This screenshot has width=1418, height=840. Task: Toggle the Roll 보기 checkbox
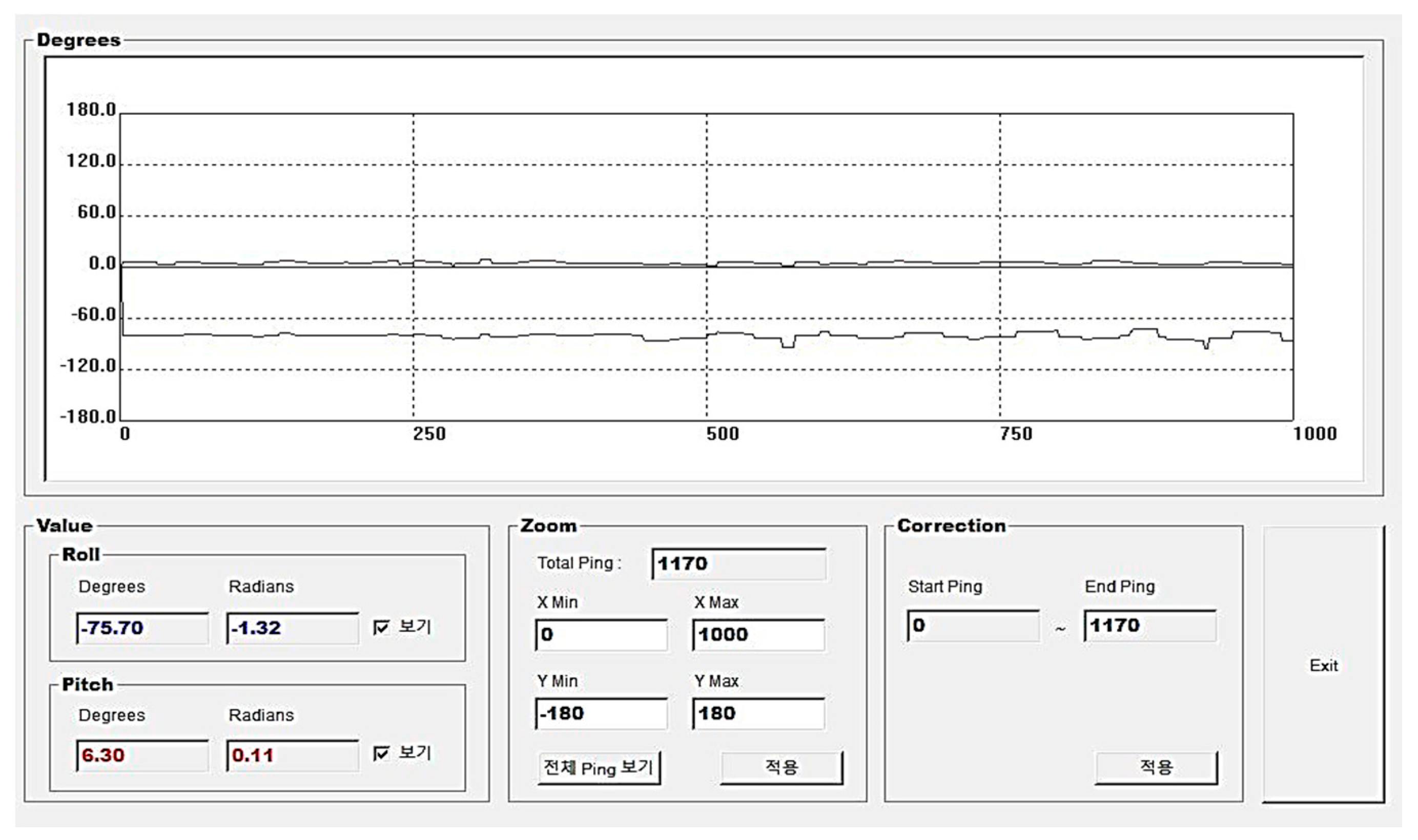pos(381,628)
